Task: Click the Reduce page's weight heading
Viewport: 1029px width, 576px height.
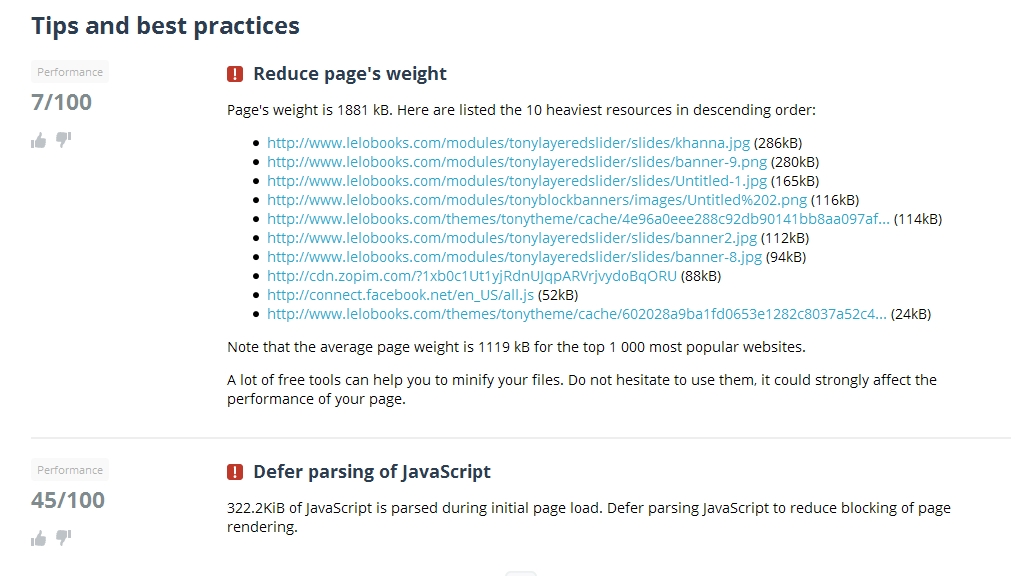Action: click(350, 74)
